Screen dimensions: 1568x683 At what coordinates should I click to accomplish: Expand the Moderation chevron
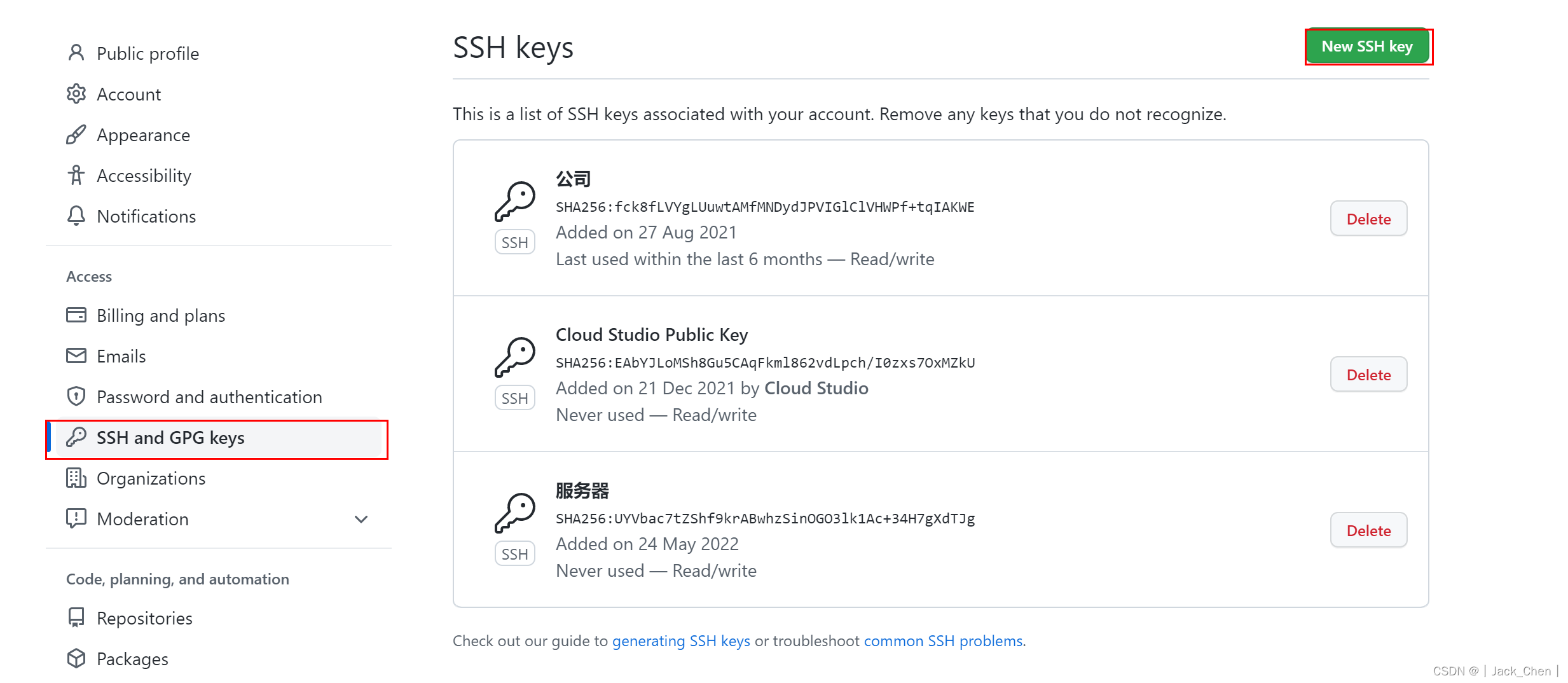(x=361, y=519)
